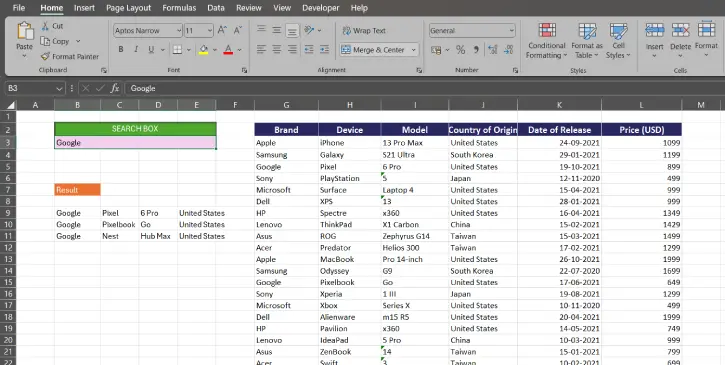
Task: Click the Select All corner triangle
Action: [x=10, y=105]
